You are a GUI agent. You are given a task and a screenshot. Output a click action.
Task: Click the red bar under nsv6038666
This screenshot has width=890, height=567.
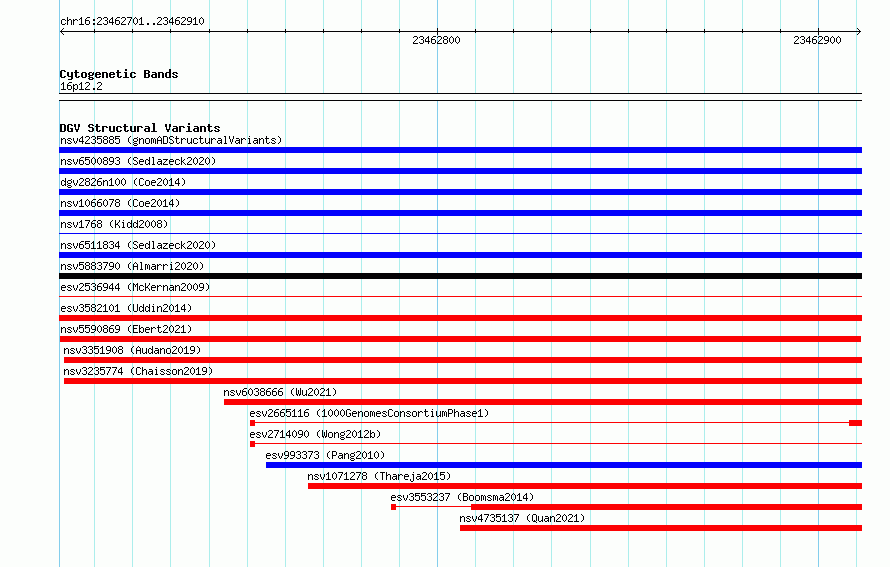click(543, 402)
